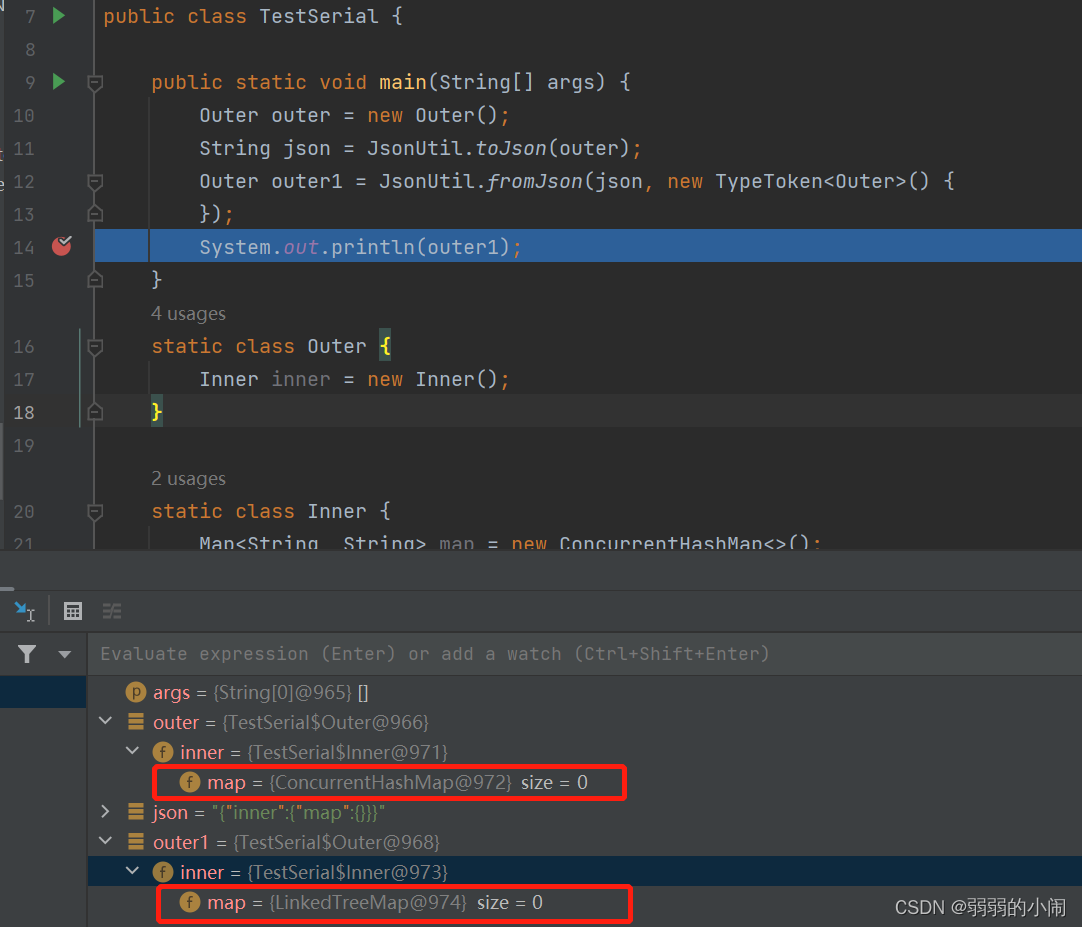Expand the json variable node
The height and width of the screenshot is (927, 1082).
[x=106, y=812]
